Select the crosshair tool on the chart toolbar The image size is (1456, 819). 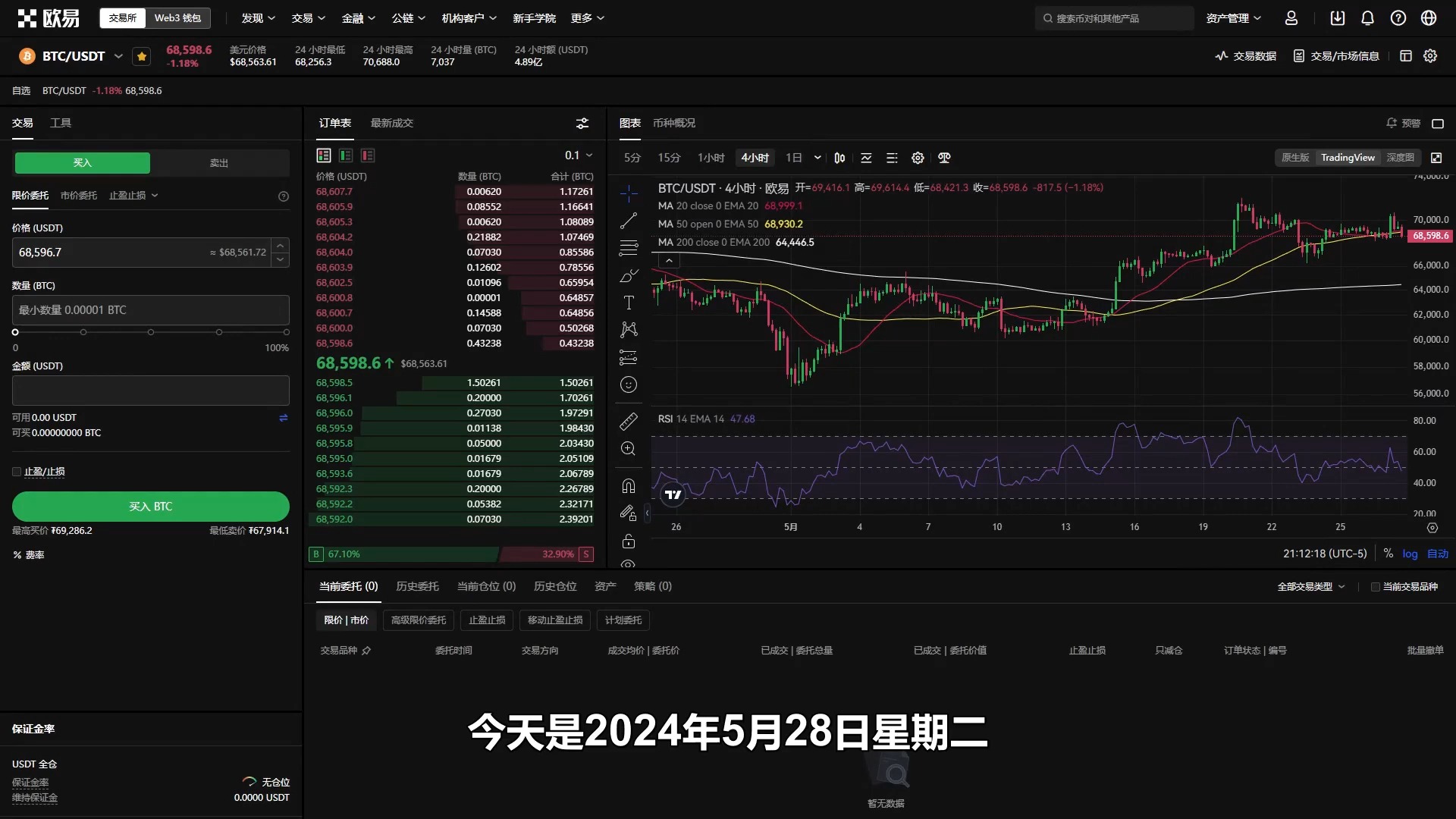point(629,193)
